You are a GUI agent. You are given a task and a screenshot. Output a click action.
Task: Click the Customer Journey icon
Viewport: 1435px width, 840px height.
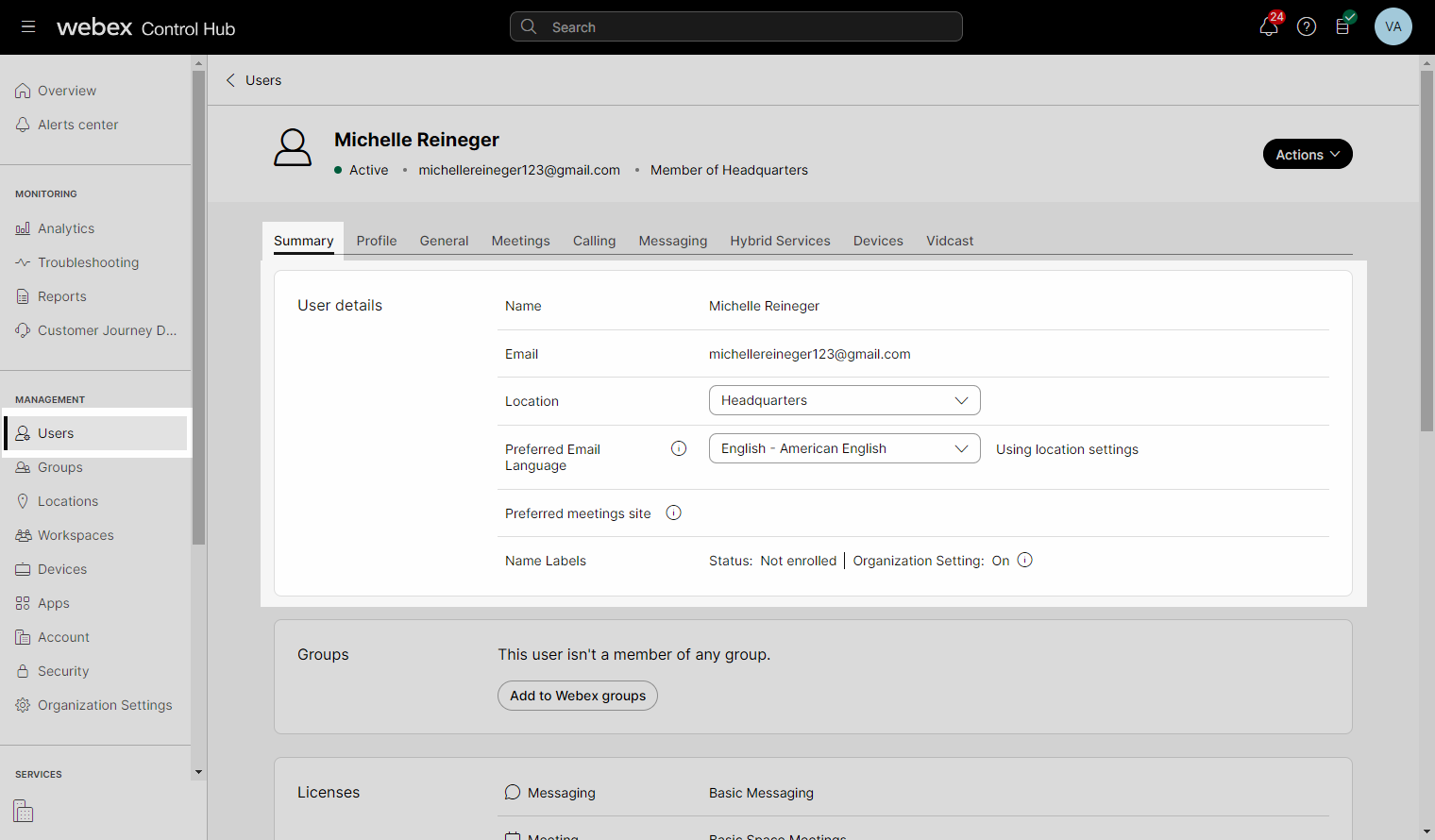[x=23, y=330]
